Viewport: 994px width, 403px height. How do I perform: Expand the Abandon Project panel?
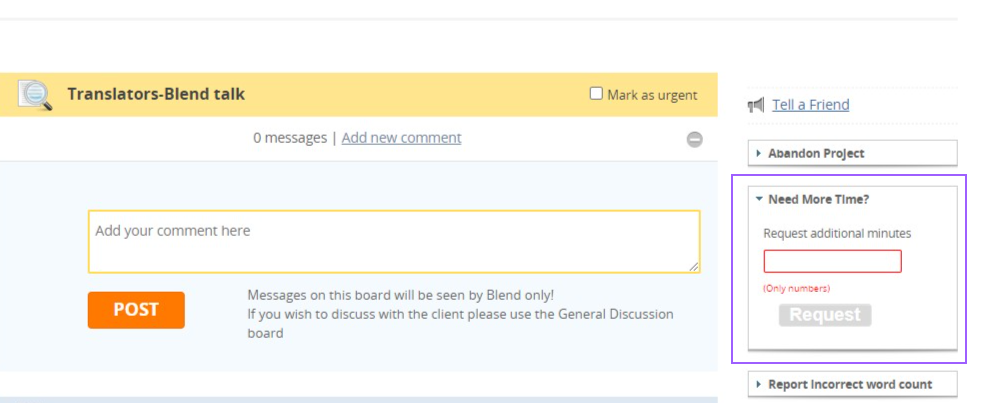coord(816,153)
